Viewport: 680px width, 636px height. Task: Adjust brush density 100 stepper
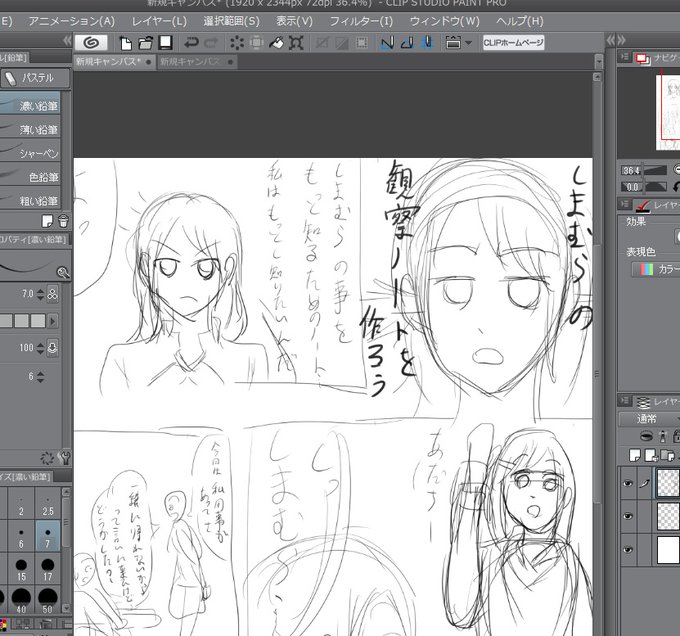[x=40, y=348]
